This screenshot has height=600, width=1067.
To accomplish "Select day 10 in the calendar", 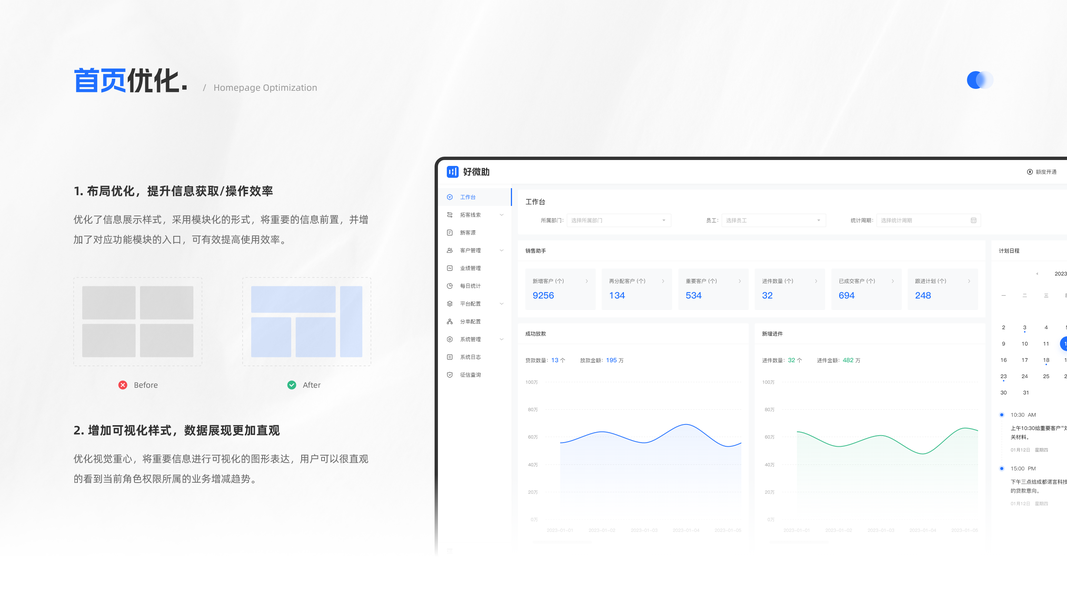I will tap(1024, 344).
